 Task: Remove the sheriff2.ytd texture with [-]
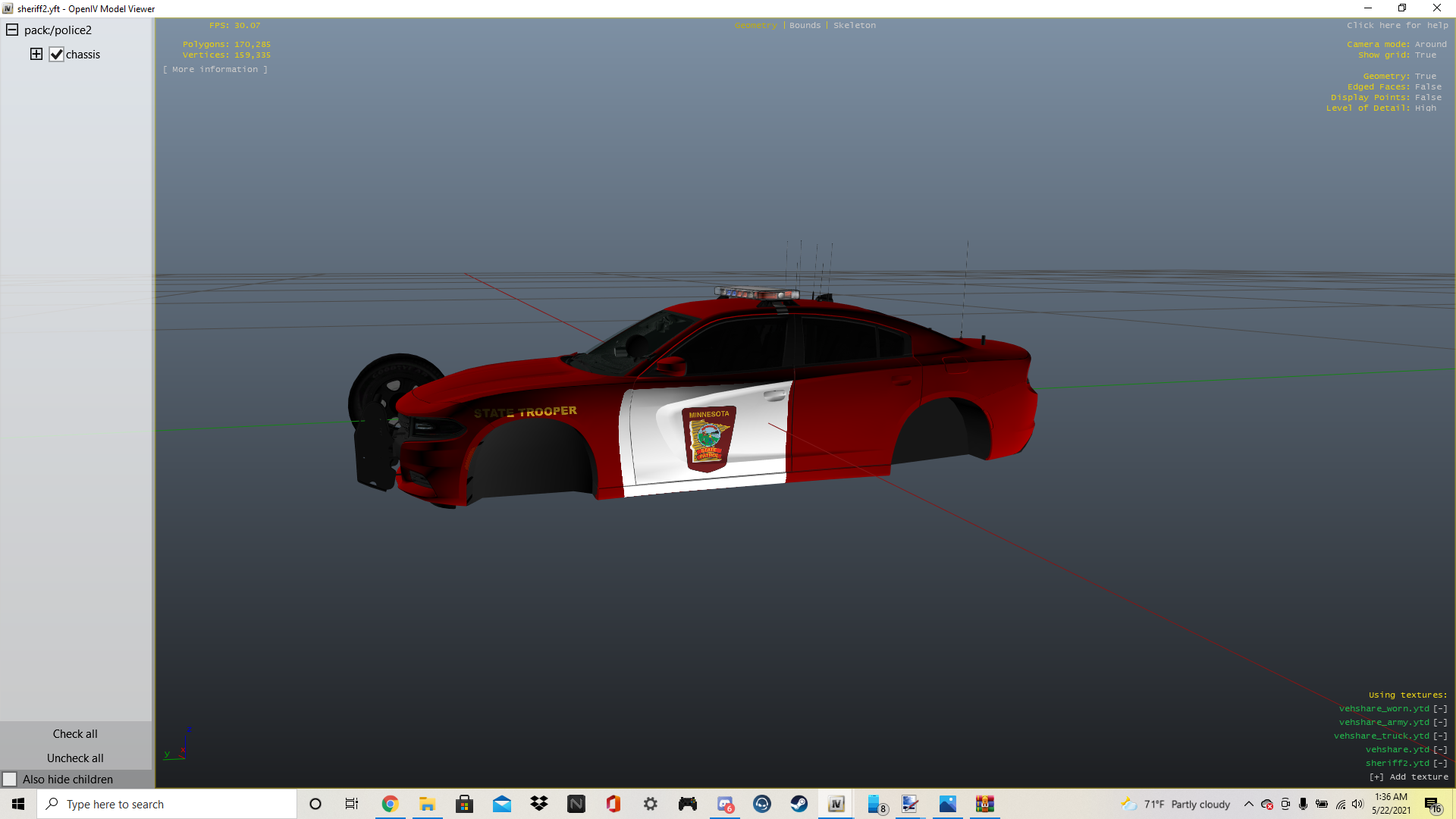pyautogui.click(x=1439, y=763)
